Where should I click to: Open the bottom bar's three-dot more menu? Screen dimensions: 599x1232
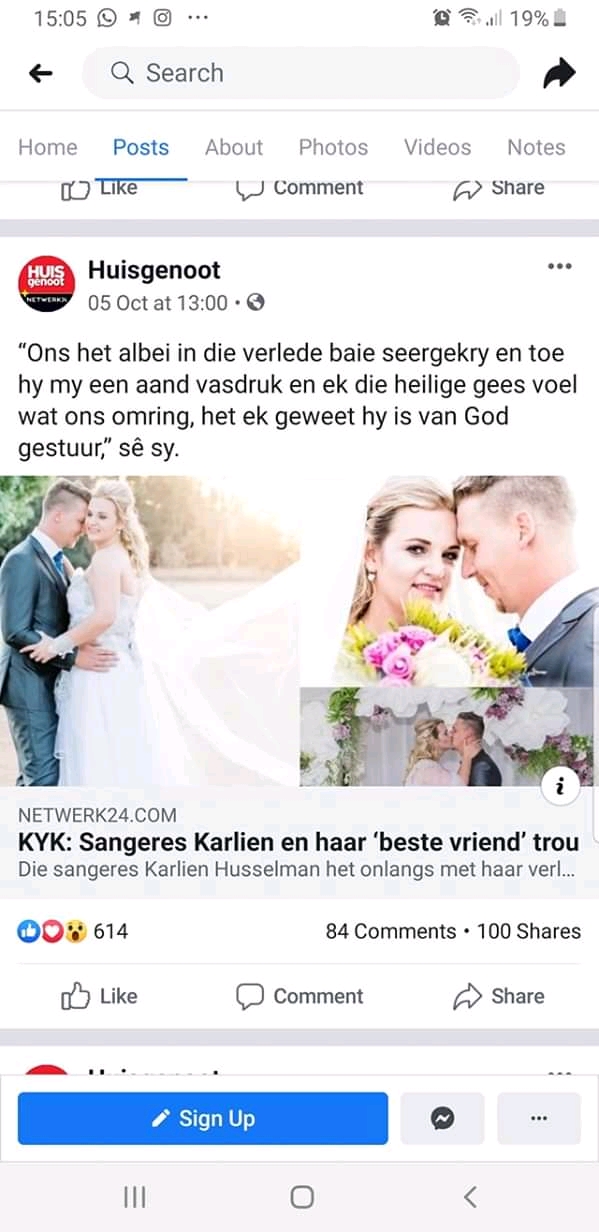[539, 1118]
